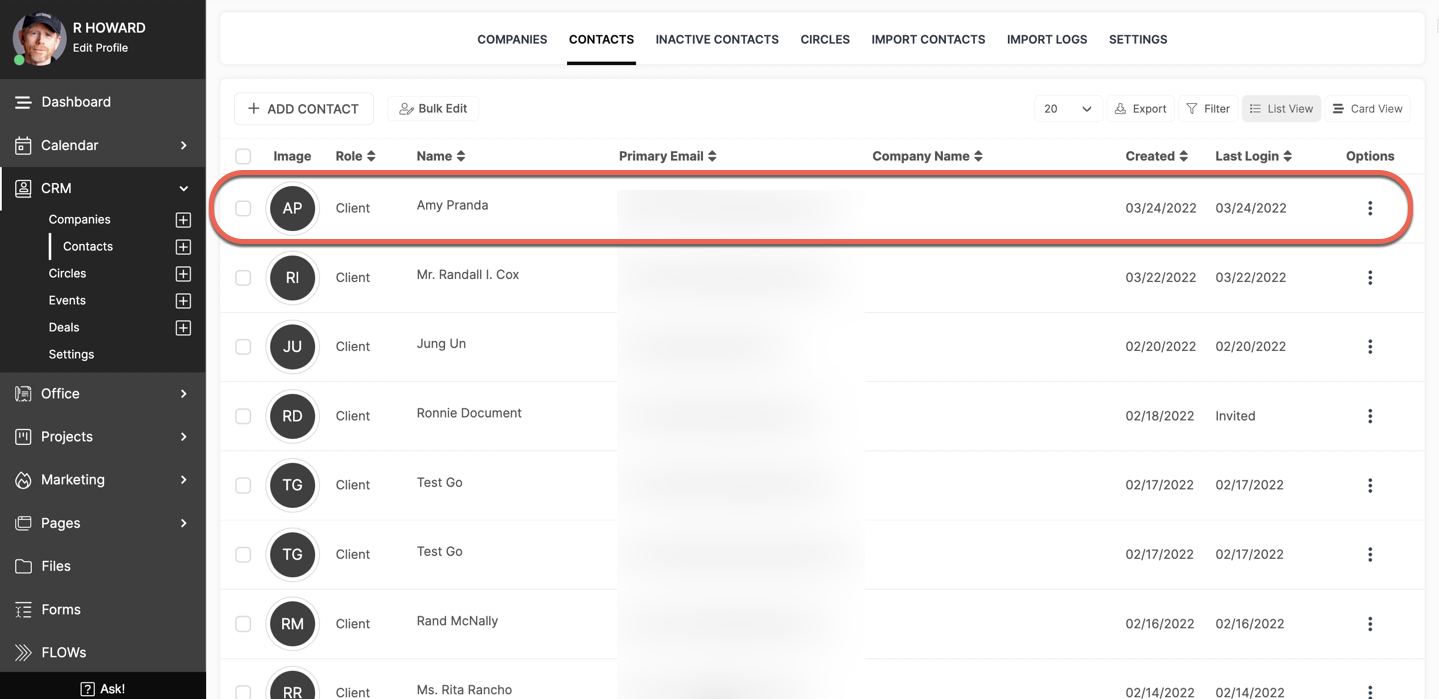Click the AP avatar for Amy Pranda
Image resolution: width=1439 pixels, height=699 pixels.
pos(292,208)
